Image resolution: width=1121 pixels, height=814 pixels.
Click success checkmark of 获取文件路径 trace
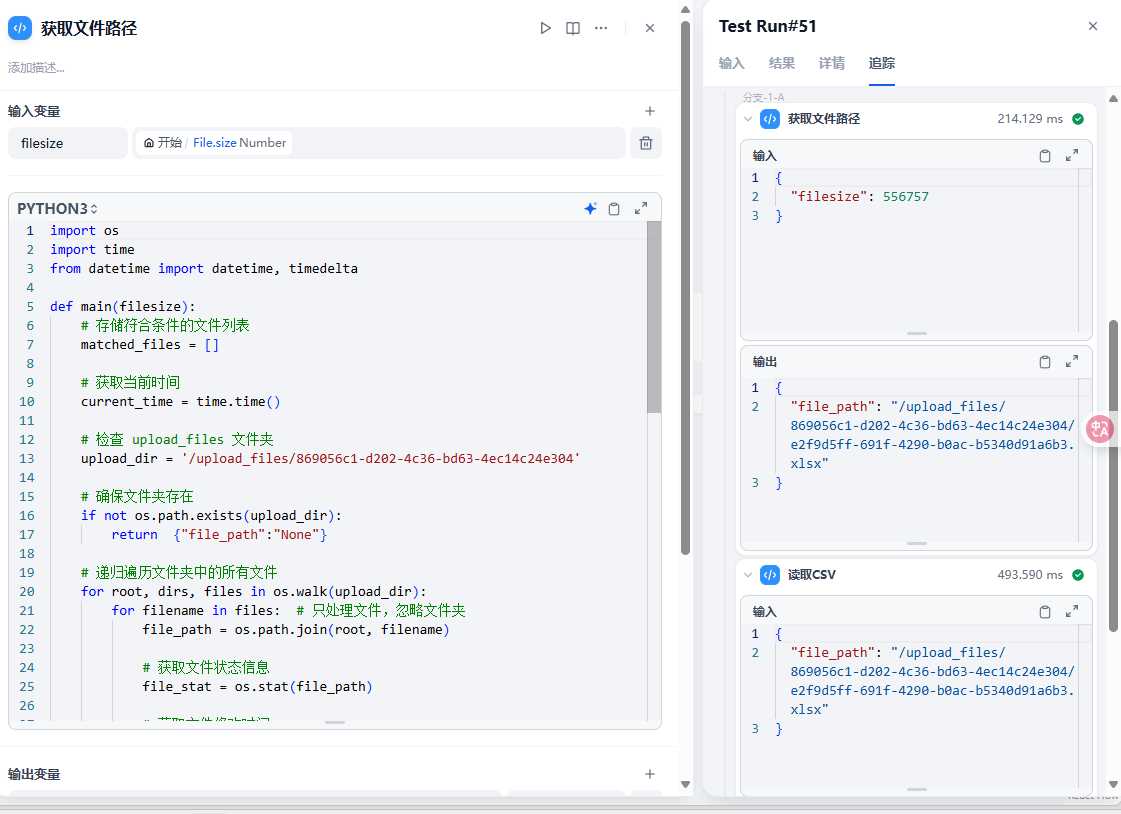coord(1078,119)
